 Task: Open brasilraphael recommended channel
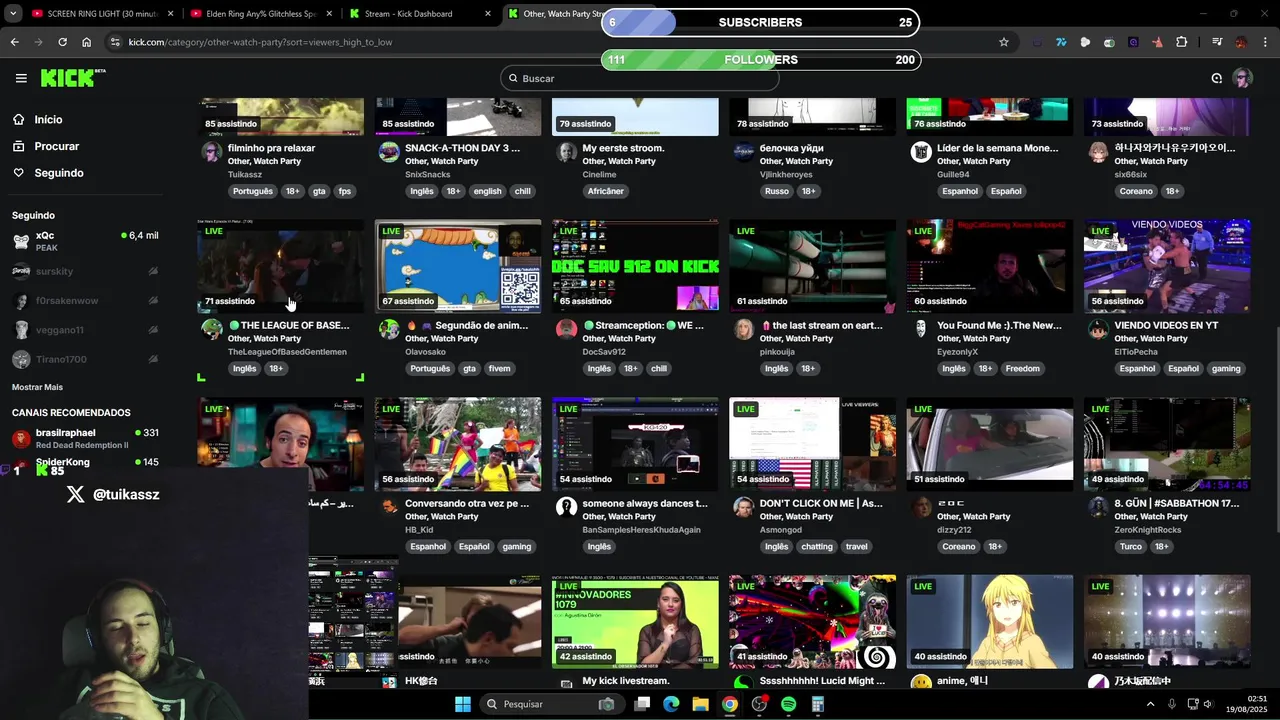[85, 438]
